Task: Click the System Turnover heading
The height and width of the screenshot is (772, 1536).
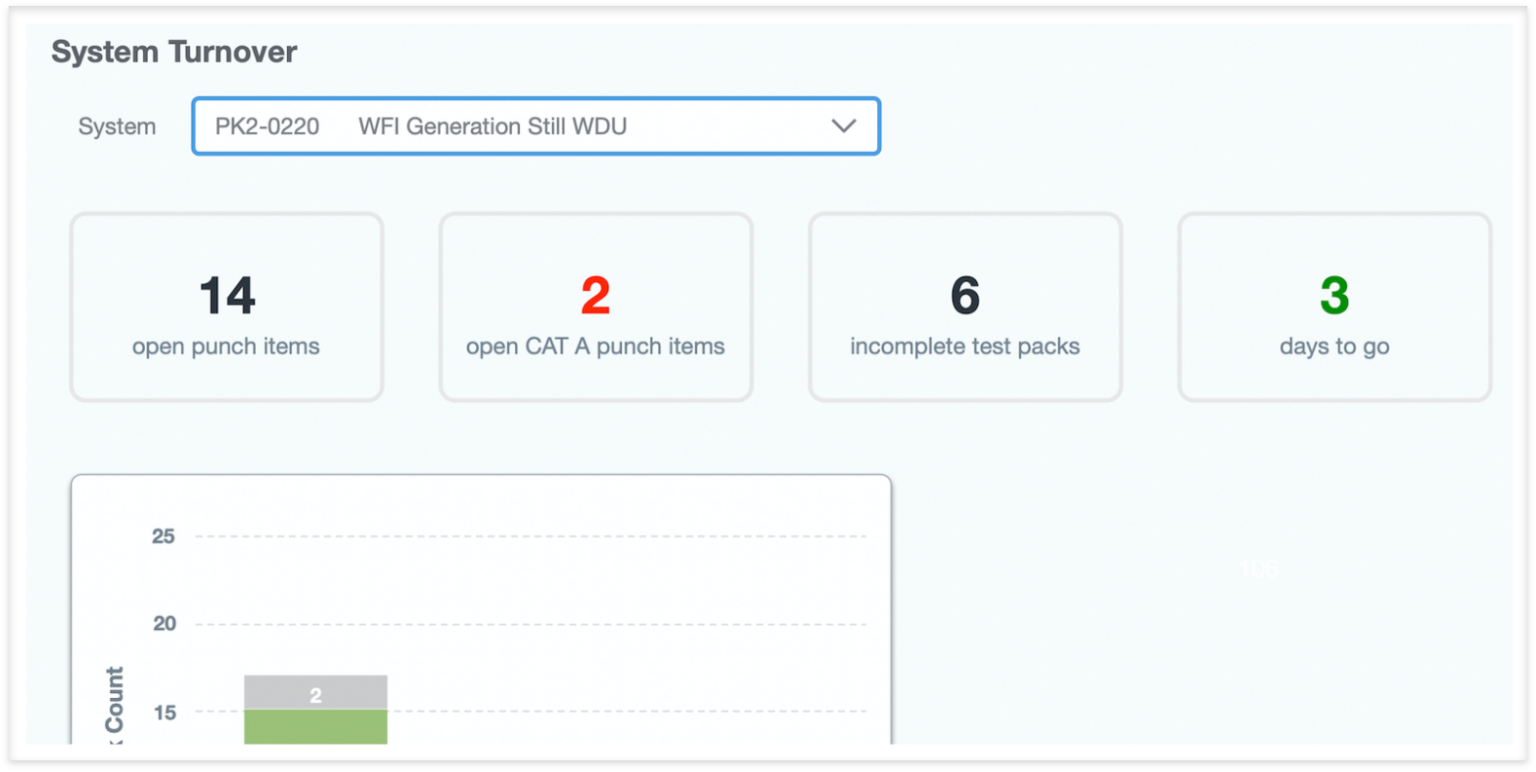Action: coord(174,52)
